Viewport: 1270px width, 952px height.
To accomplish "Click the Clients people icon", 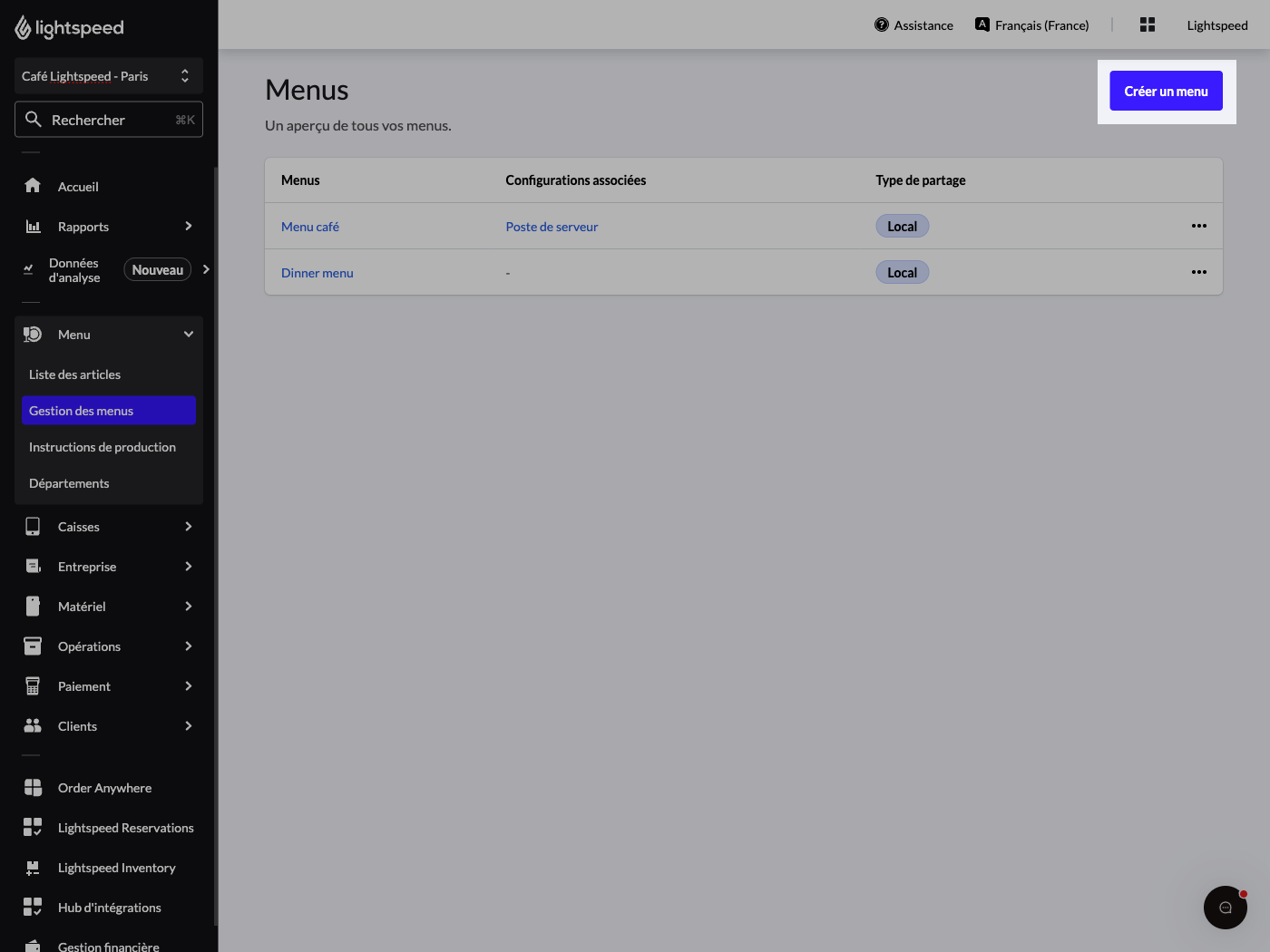I will click(33, 726).
